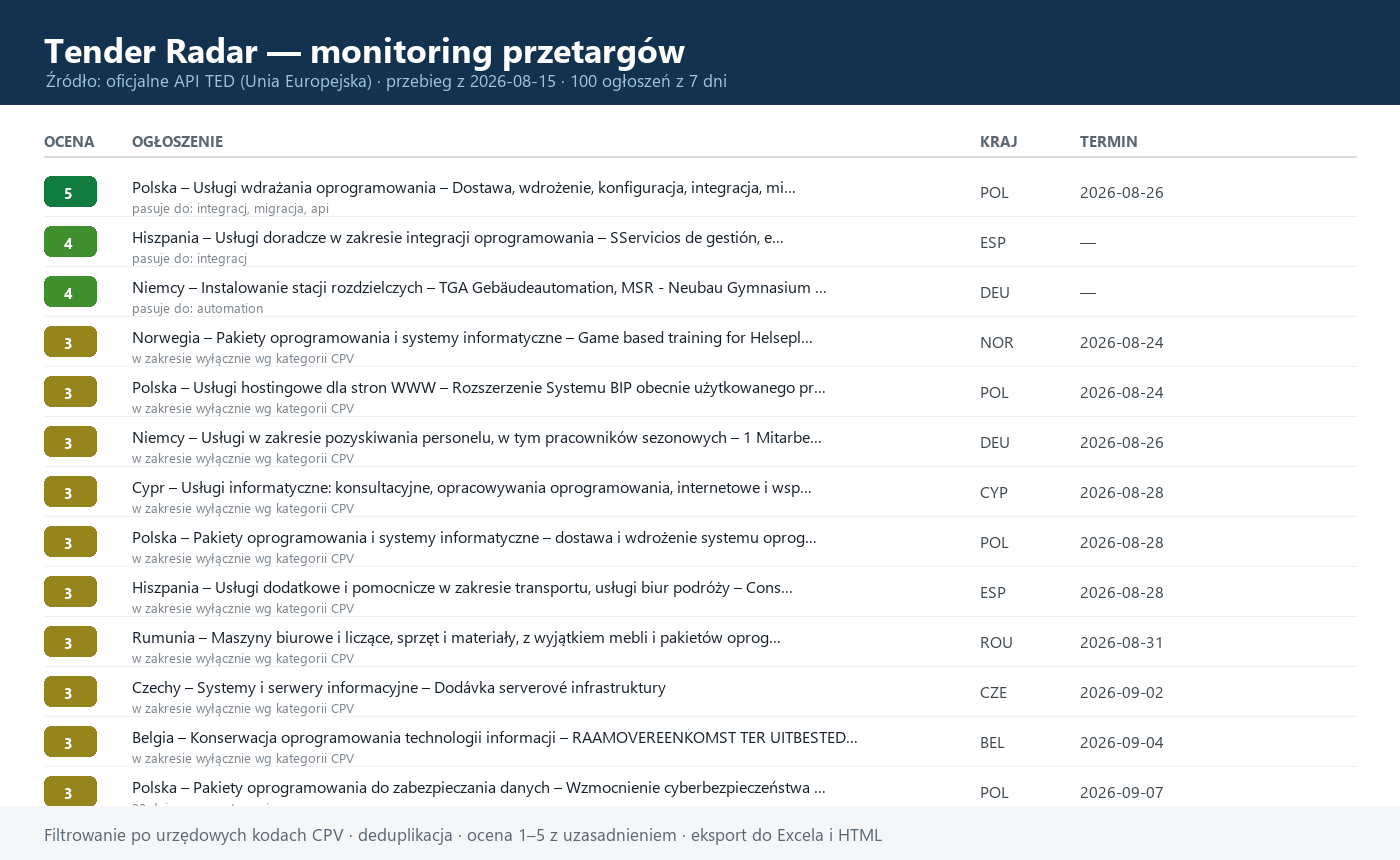Click the OCENA column header
Viewport: 1400px width, 860px height.
(69, 142)
